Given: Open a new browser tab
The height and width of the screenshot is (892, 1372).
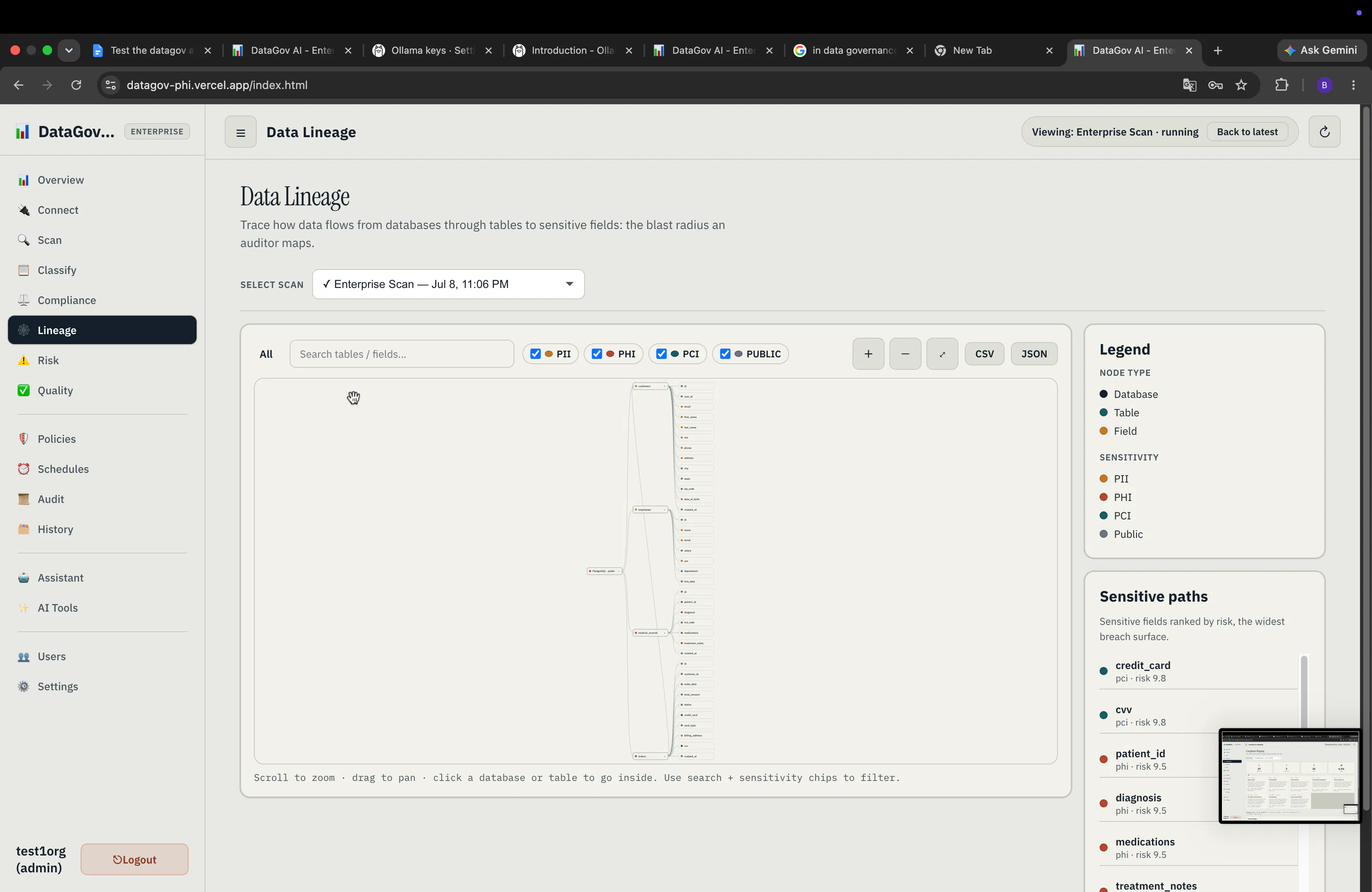Looking at the screenshot, I should pyautogui.click(x=1218, y=50).
